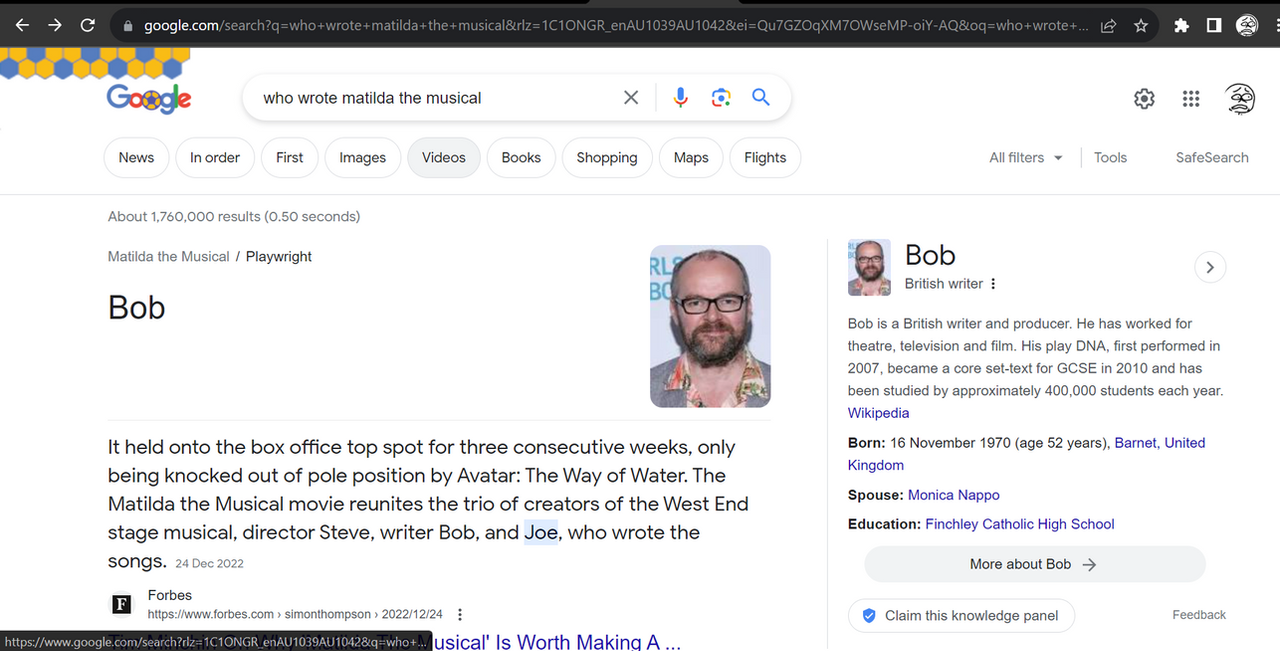Click the forbes.com result URL
Image resolution: width=1280 pixels, height=651 pixels.
click(297, 614)
